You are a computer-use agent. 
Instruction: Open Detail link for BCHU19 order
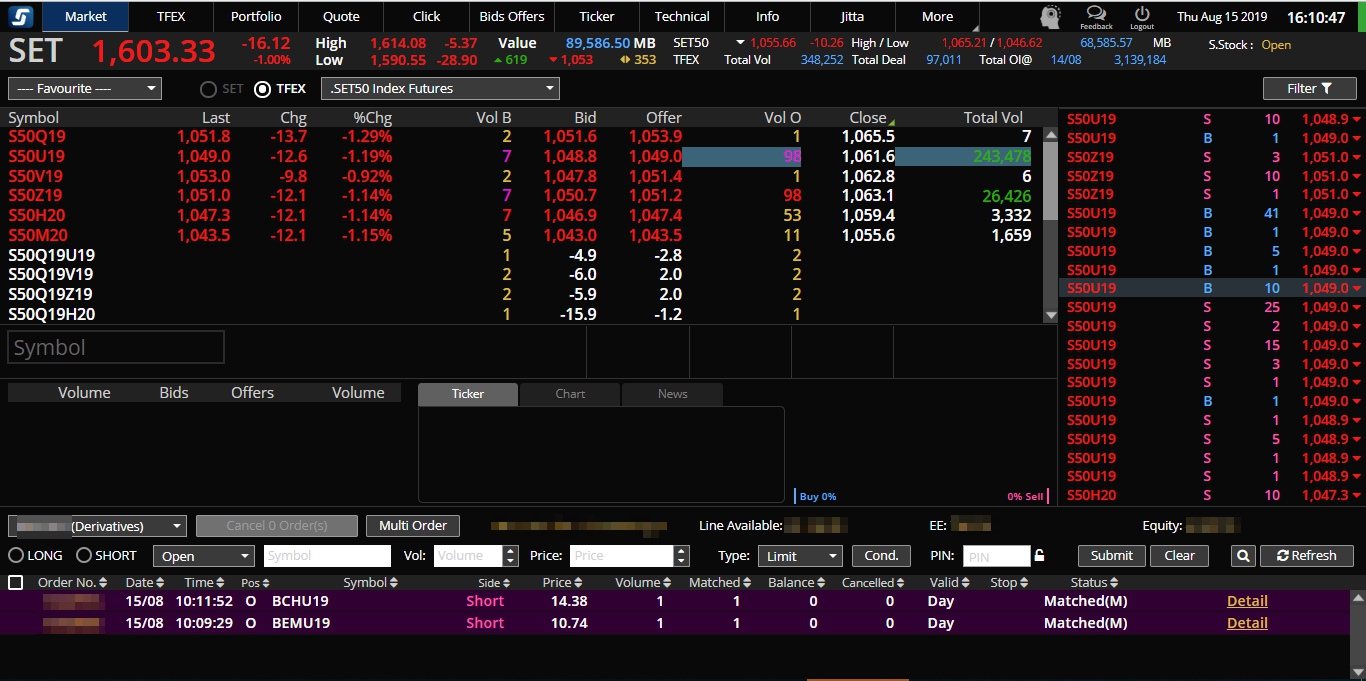point(1247,601)
